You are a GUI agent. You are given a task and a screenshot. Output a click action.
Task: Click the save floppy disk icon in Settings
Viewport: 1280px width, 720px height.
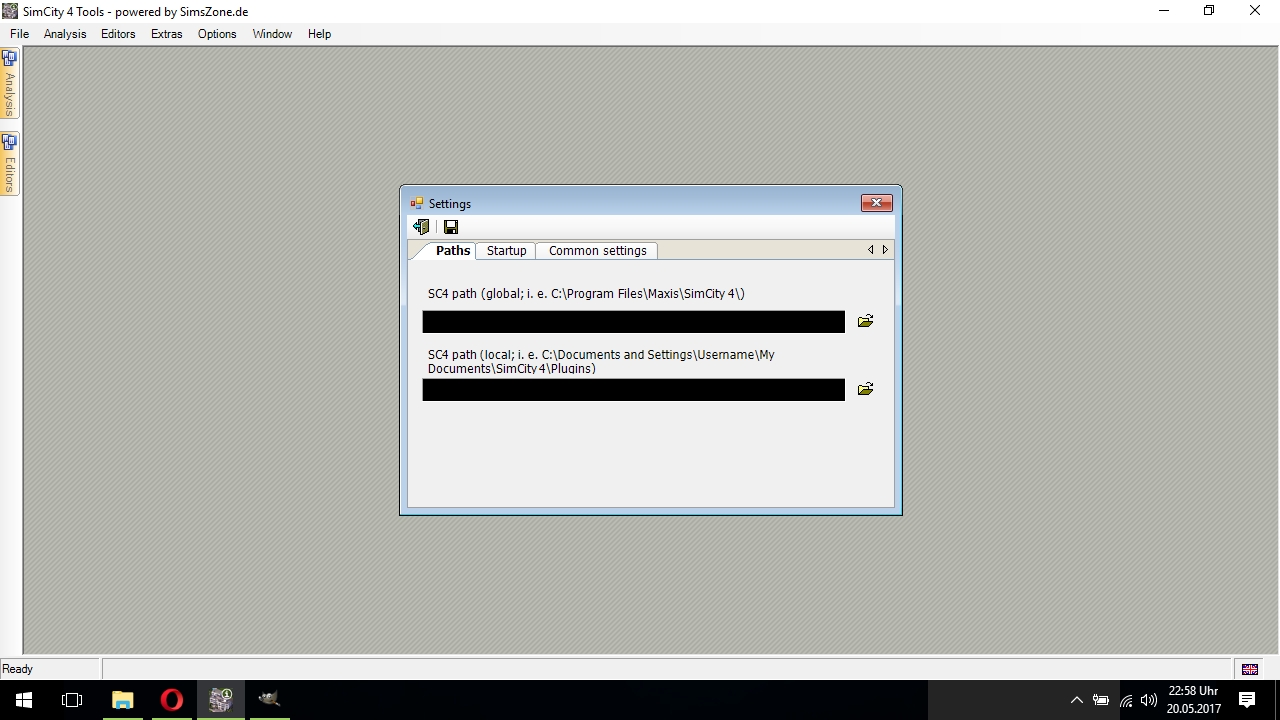[x=451, y=227]
